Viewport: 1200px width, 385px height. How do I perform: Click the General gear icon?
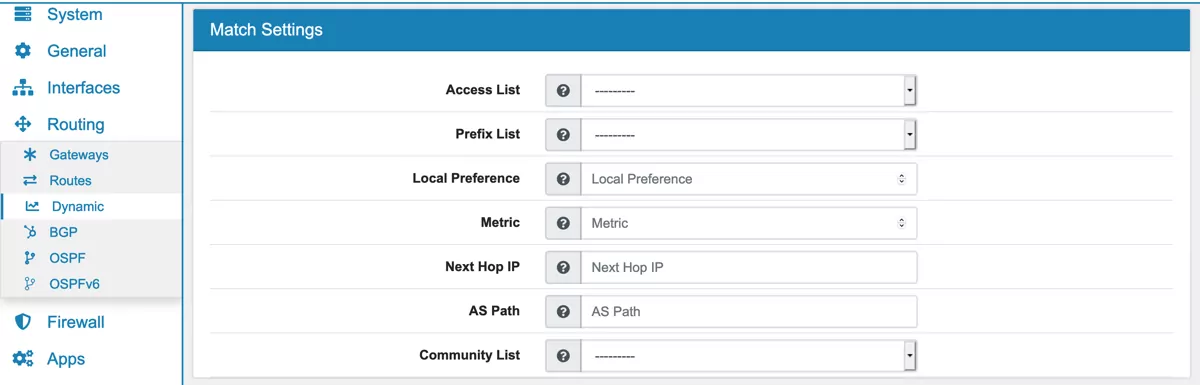pos(22,51)
